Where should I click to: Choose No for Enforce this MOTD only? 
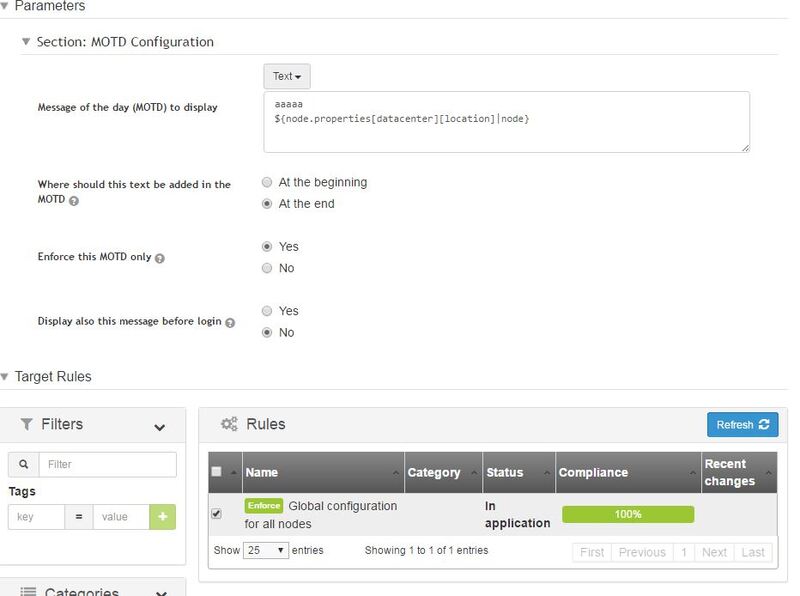pos(267,268)
